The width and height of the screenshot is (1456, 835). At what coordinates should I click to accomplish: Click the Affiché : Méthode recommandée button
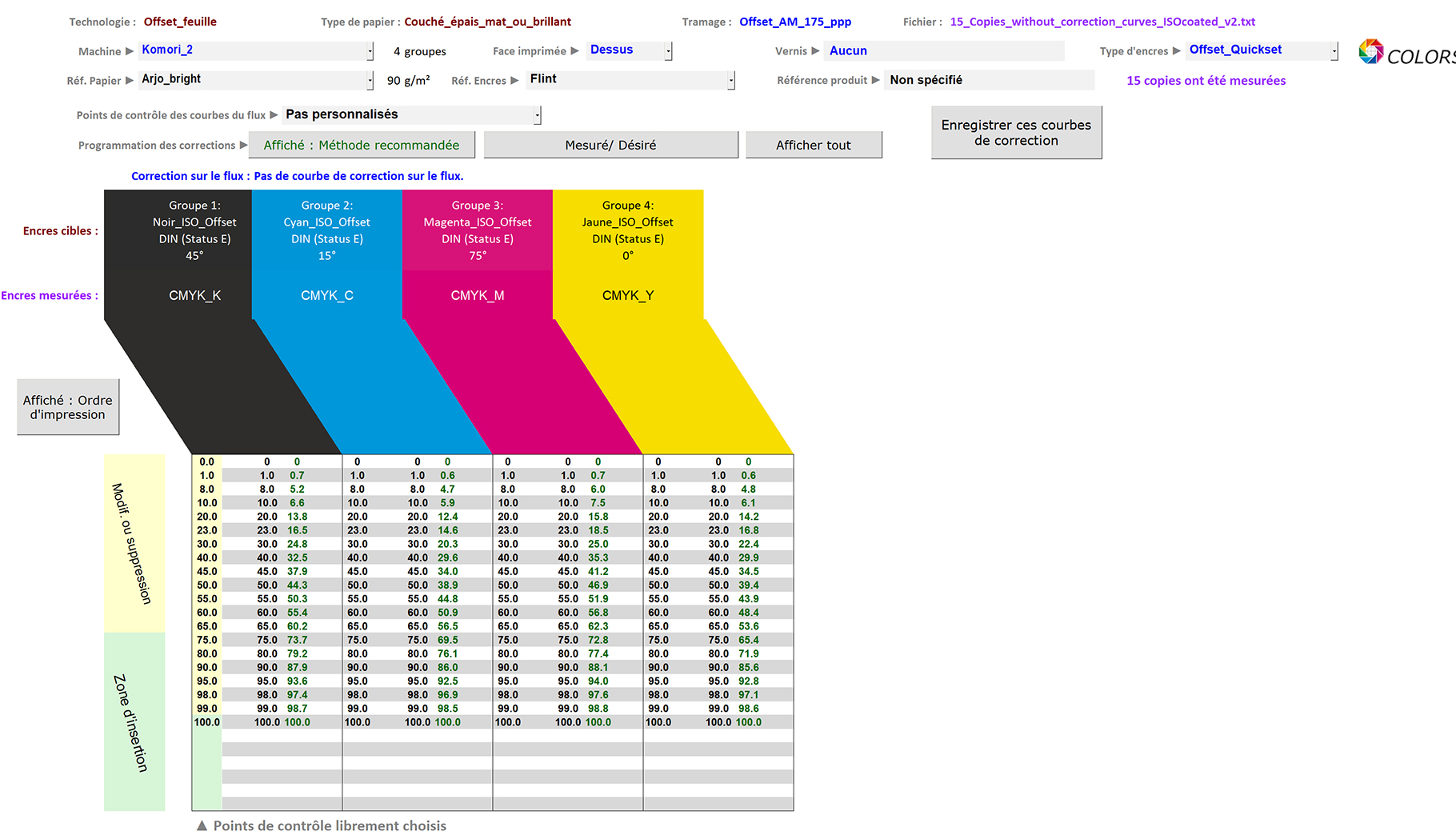362,145
